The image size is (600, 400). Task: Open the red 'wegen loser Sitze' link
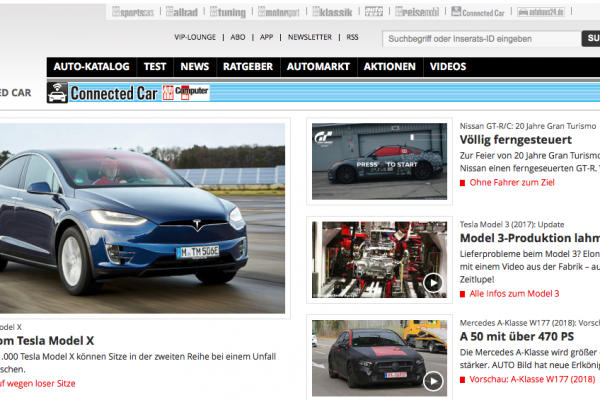pyautogui.click(x=38, y=384)
